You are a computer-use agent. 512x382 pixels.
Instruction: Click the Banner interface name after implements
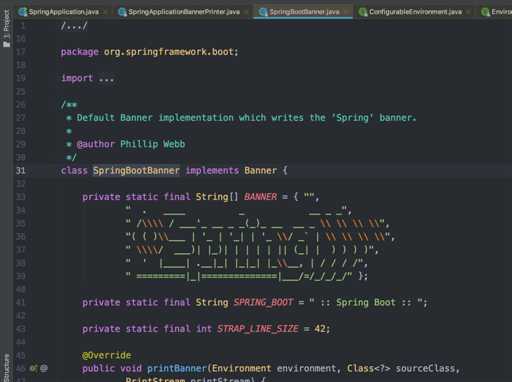click(x=260, y=171)
